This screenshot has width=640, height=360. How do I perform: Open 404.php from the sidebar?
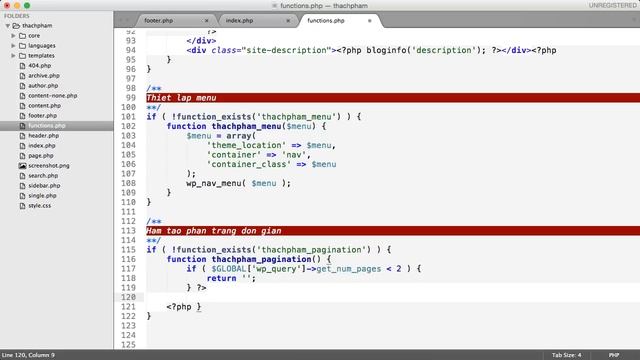tap(40, 65)
